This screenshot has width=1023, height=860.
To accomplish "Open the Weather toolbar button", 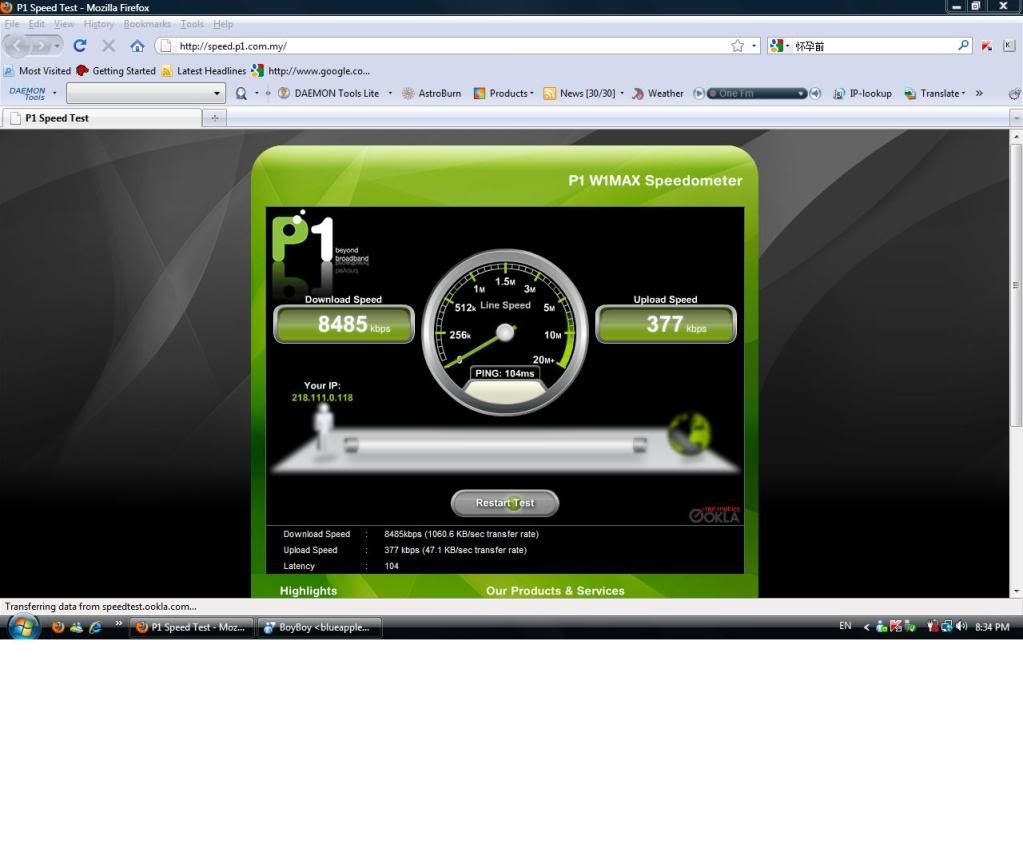I will [658, 93].
